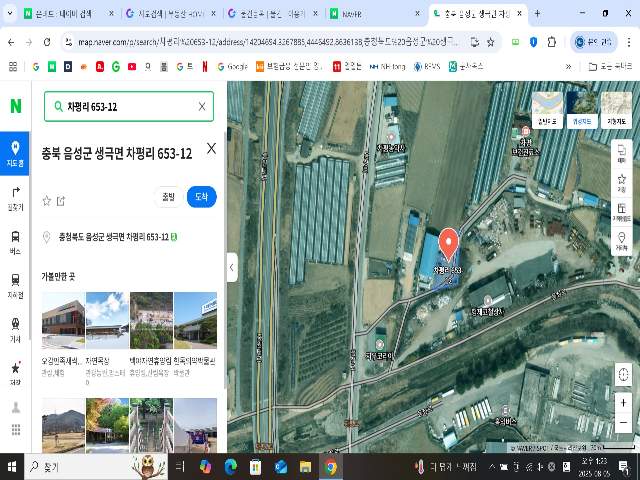
Task: Click the red location pin on map
Action: tap(449, 244)
